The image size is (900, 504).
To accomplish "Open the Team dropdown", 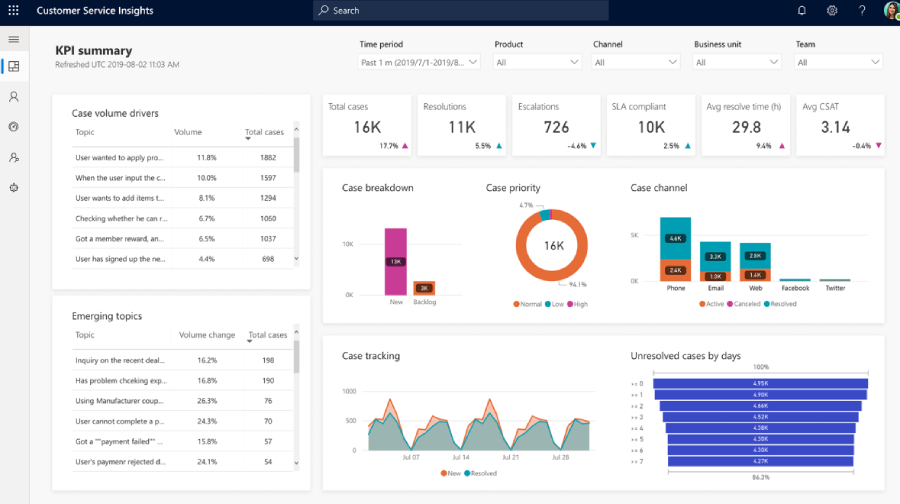I will point(838,62).
